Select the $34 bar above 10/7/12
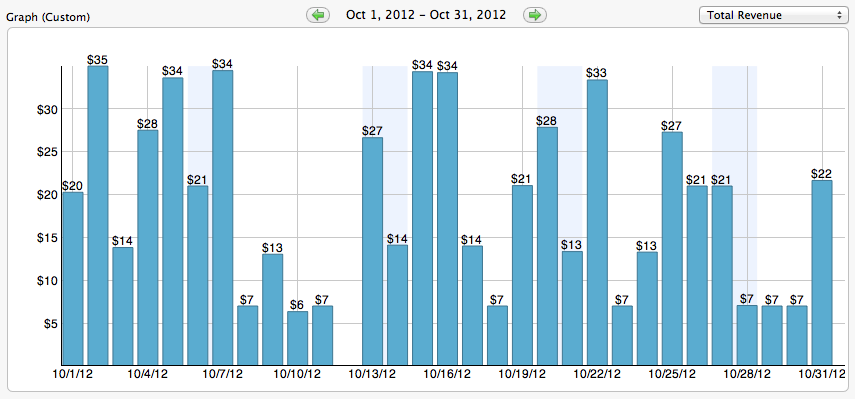The width and height of the screenshot is (855, 399). pyautogui.click(x=222, y=217)
